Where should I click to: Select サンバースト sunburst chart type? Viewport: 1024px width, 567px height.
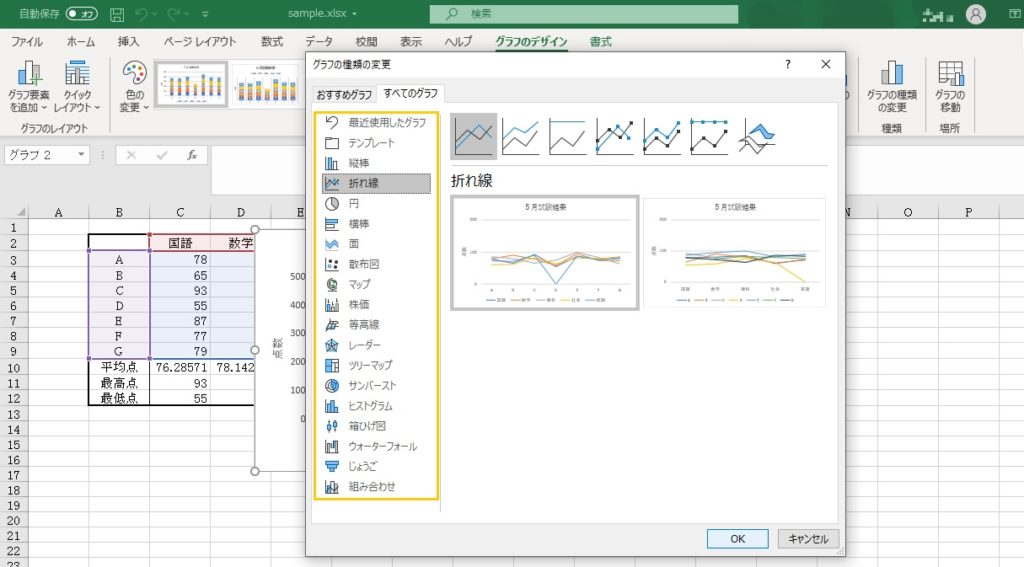[371, 385]
